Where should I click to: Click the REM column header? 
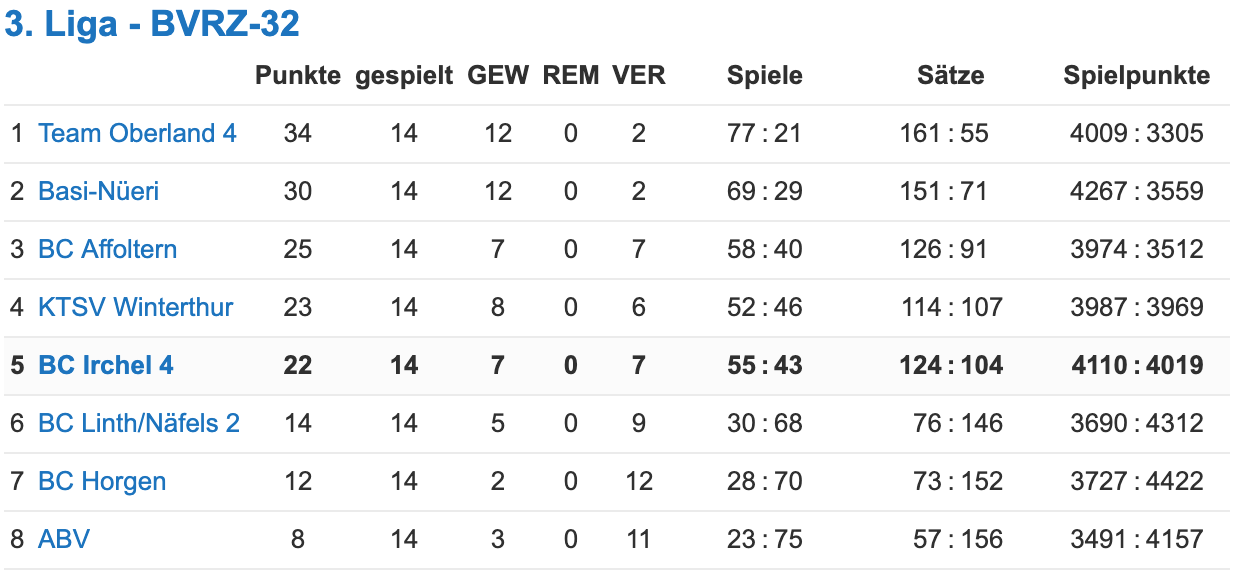(571, 75)
